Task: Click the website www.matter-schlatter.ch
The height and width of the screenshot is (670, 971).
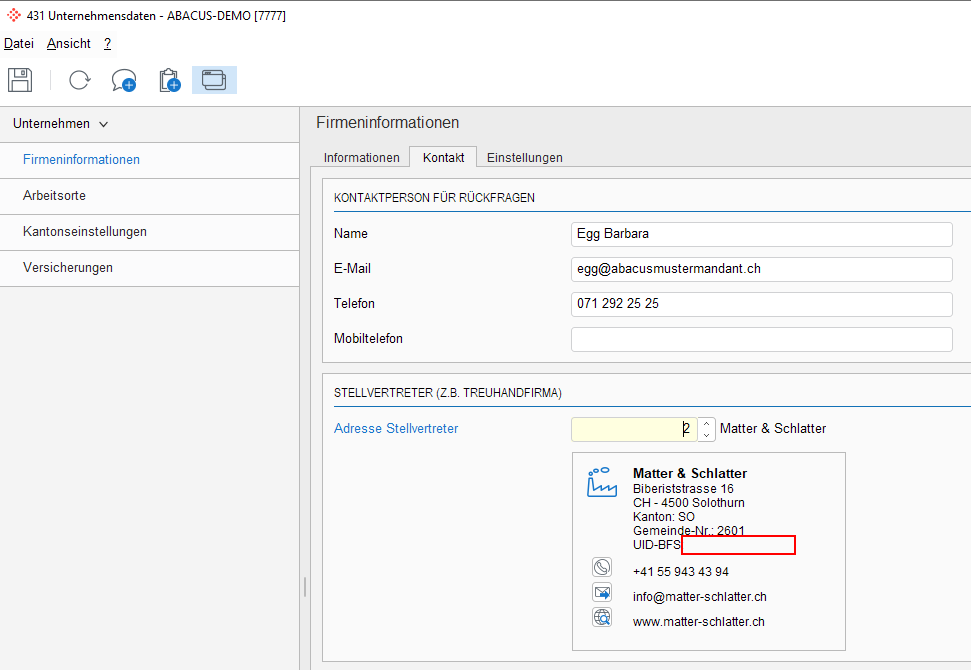Action: click(699, 622)
